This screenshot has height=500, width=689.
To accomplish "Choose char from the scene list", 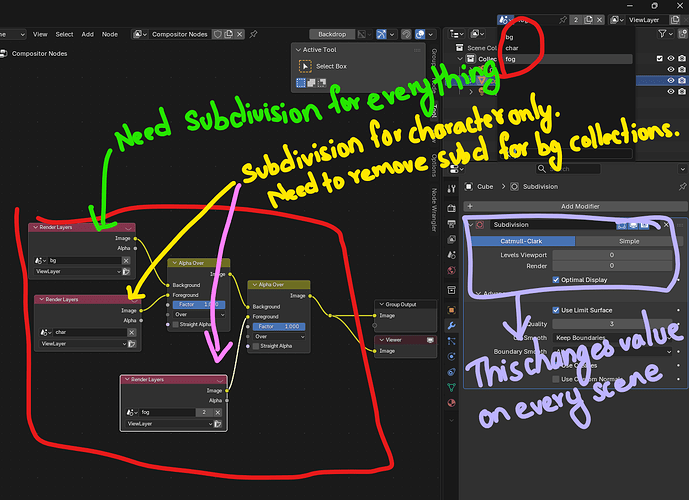I will point(568,48).
